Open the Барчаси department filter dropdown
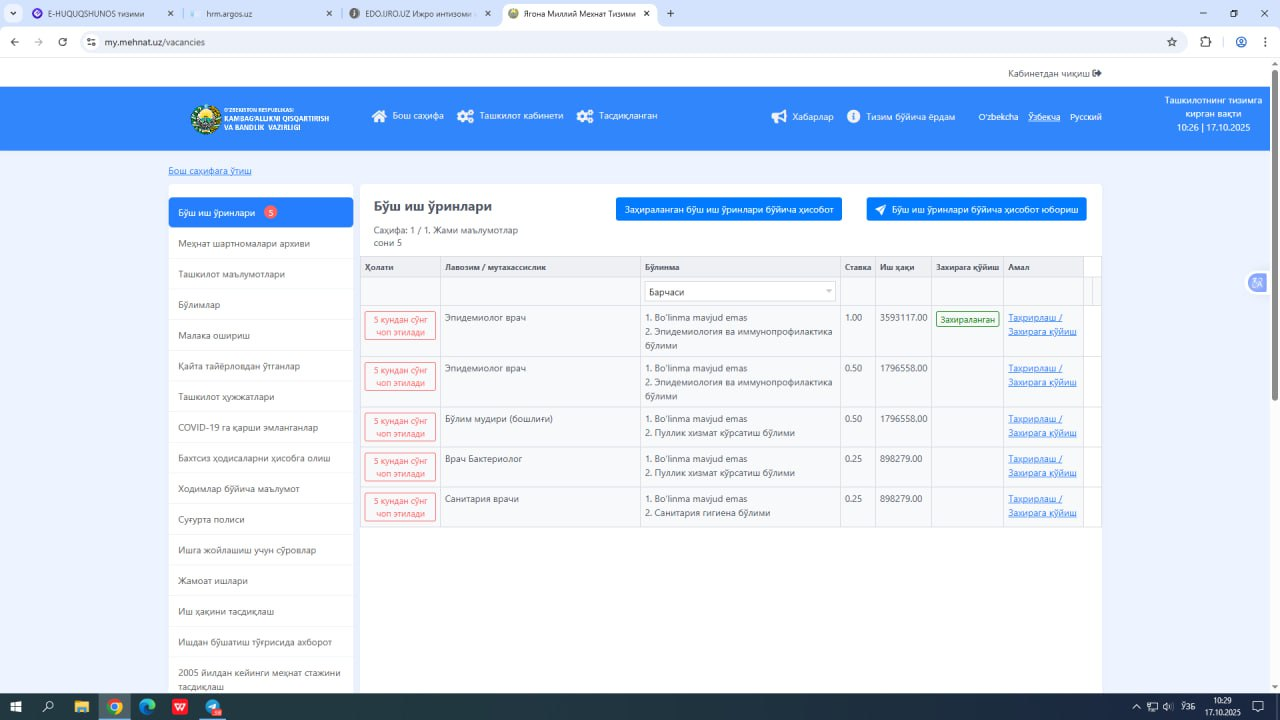Viewport: 1280px width, 720px height. (740, 291)
